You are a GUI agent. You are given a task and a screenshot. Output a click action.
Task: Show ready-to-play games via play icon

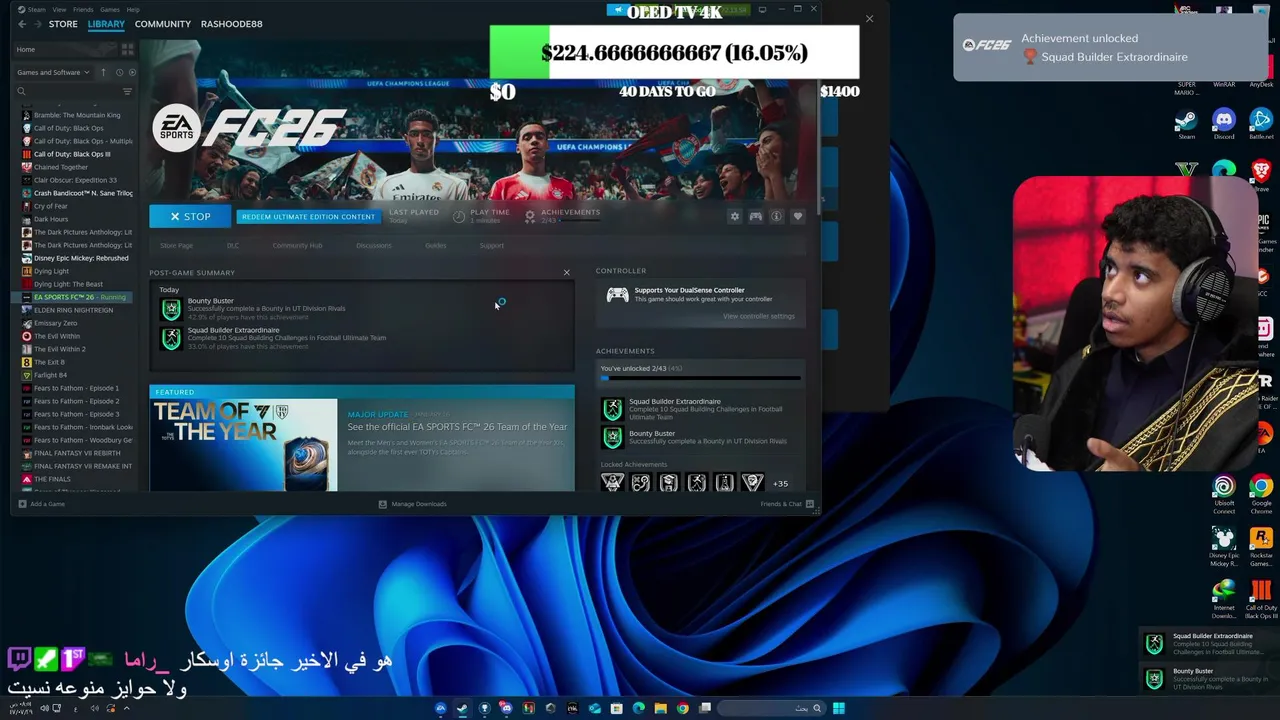click(131, 72)
